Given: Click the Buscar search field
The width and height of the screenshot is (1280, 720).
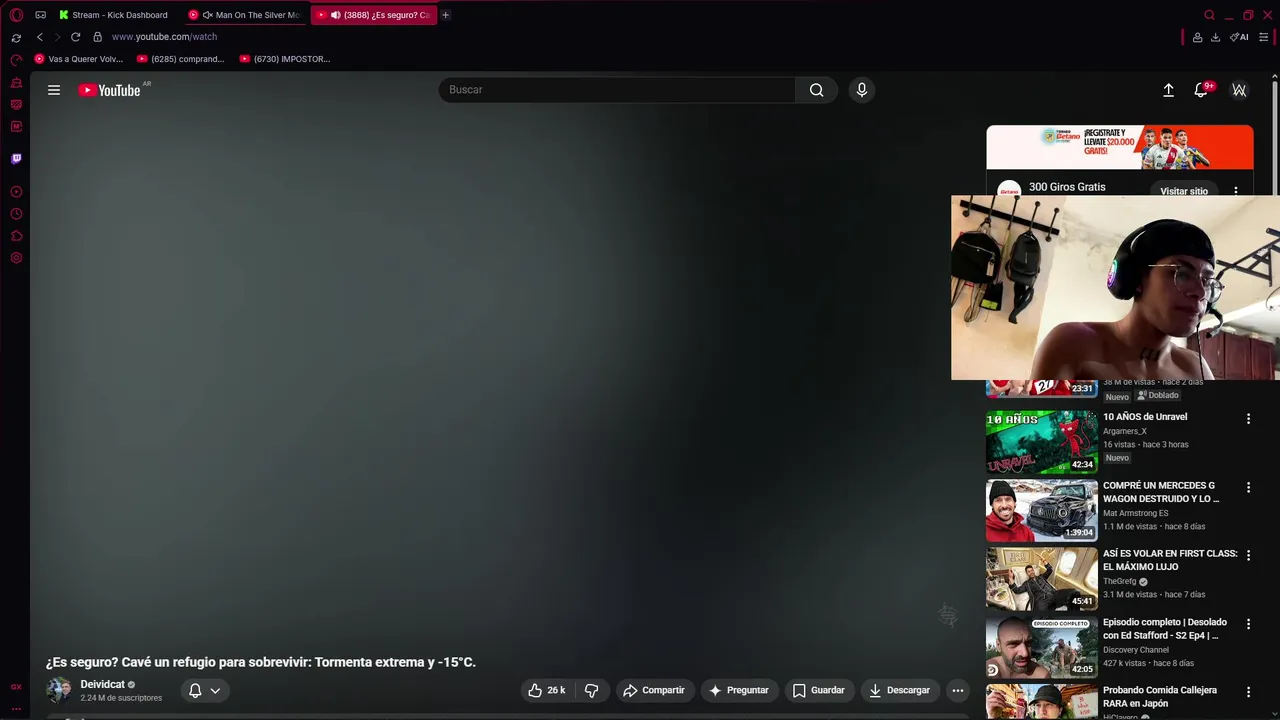Looking at the screenshot, I should 617,90.
